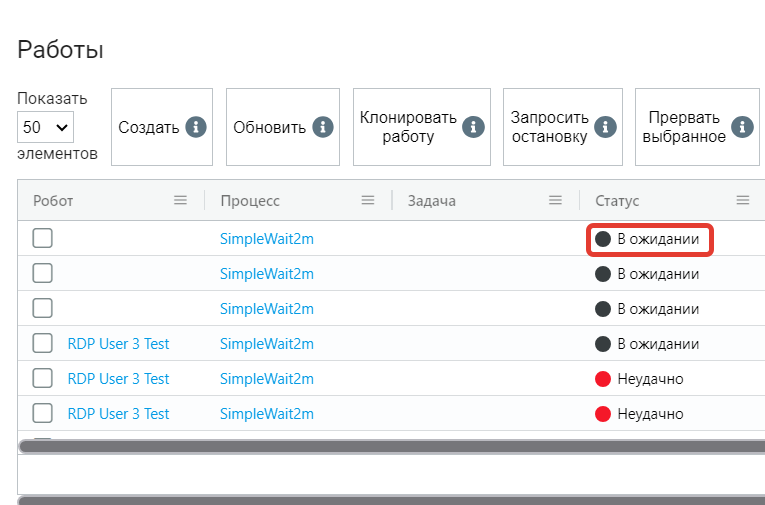Open the Статус column menu icon

click(743, 200)
